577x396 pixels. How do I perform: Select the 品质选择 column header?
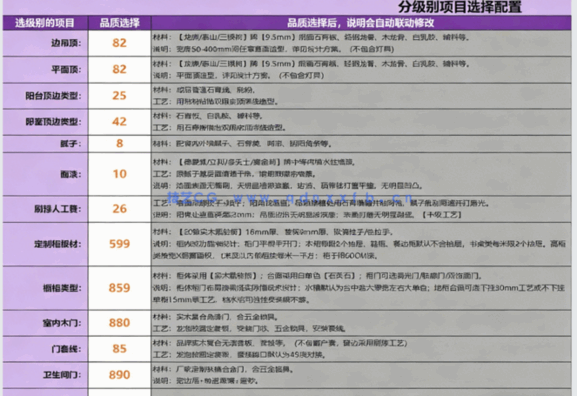120,23
